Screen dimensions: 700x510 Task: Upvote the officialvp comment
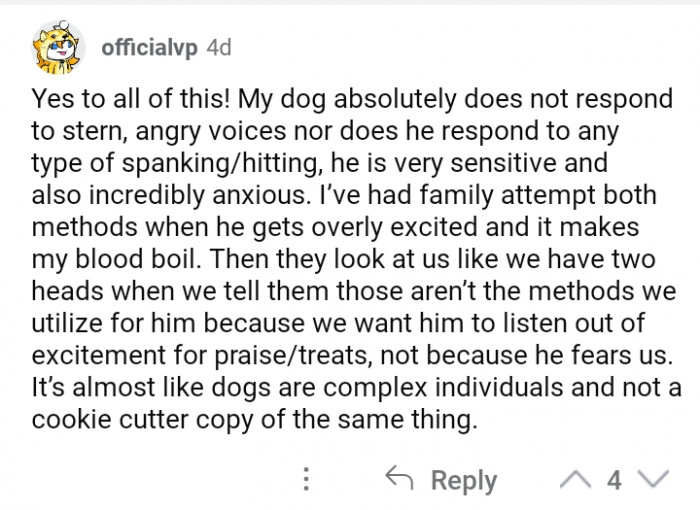pos(578,478)
